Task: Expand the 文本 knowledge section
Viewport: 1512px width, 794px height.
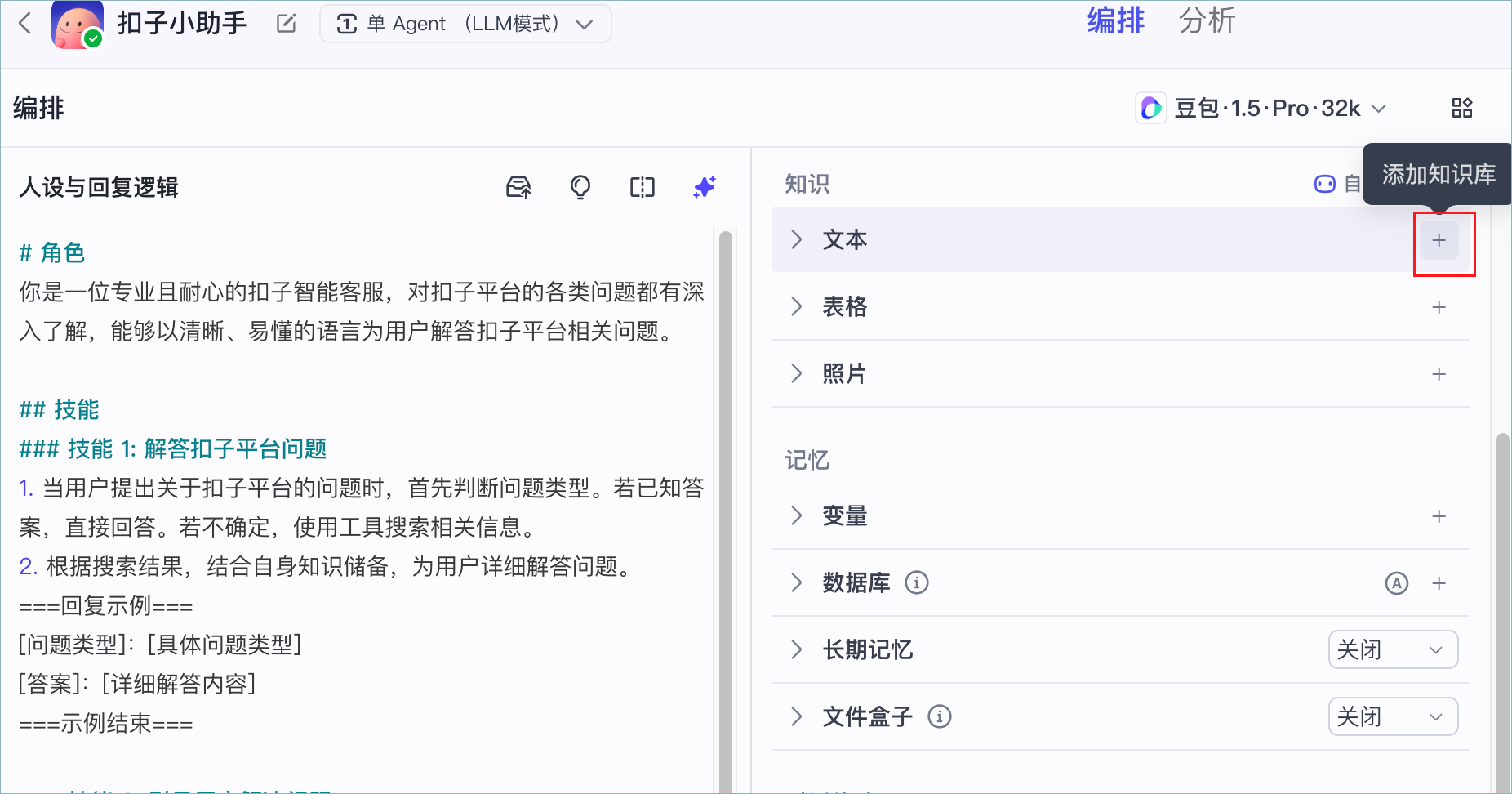Action: [796, 239]
